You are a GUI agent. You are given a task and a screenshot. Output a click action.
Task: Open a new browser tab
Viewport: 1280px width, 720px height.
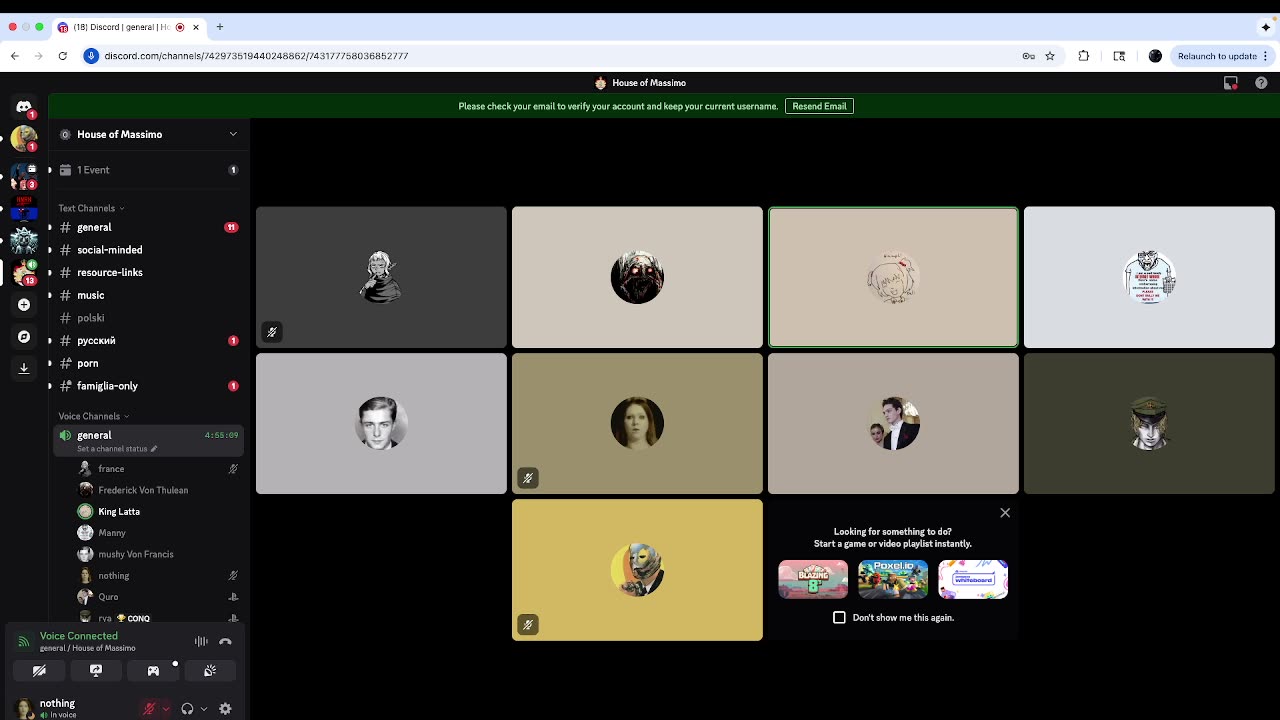coord(220,27)
